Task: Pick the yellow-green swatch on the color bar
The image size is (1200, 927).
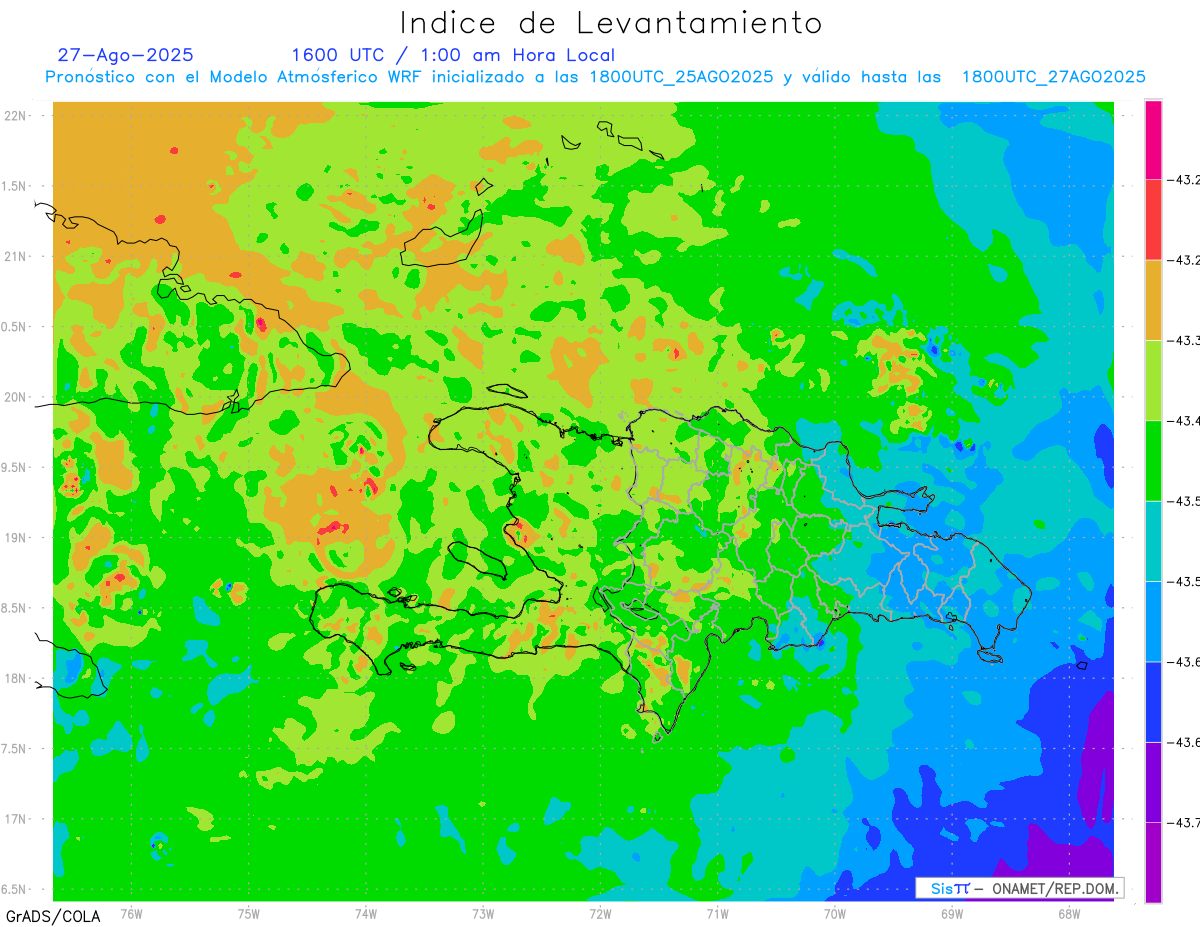Action: point(1153,380)
